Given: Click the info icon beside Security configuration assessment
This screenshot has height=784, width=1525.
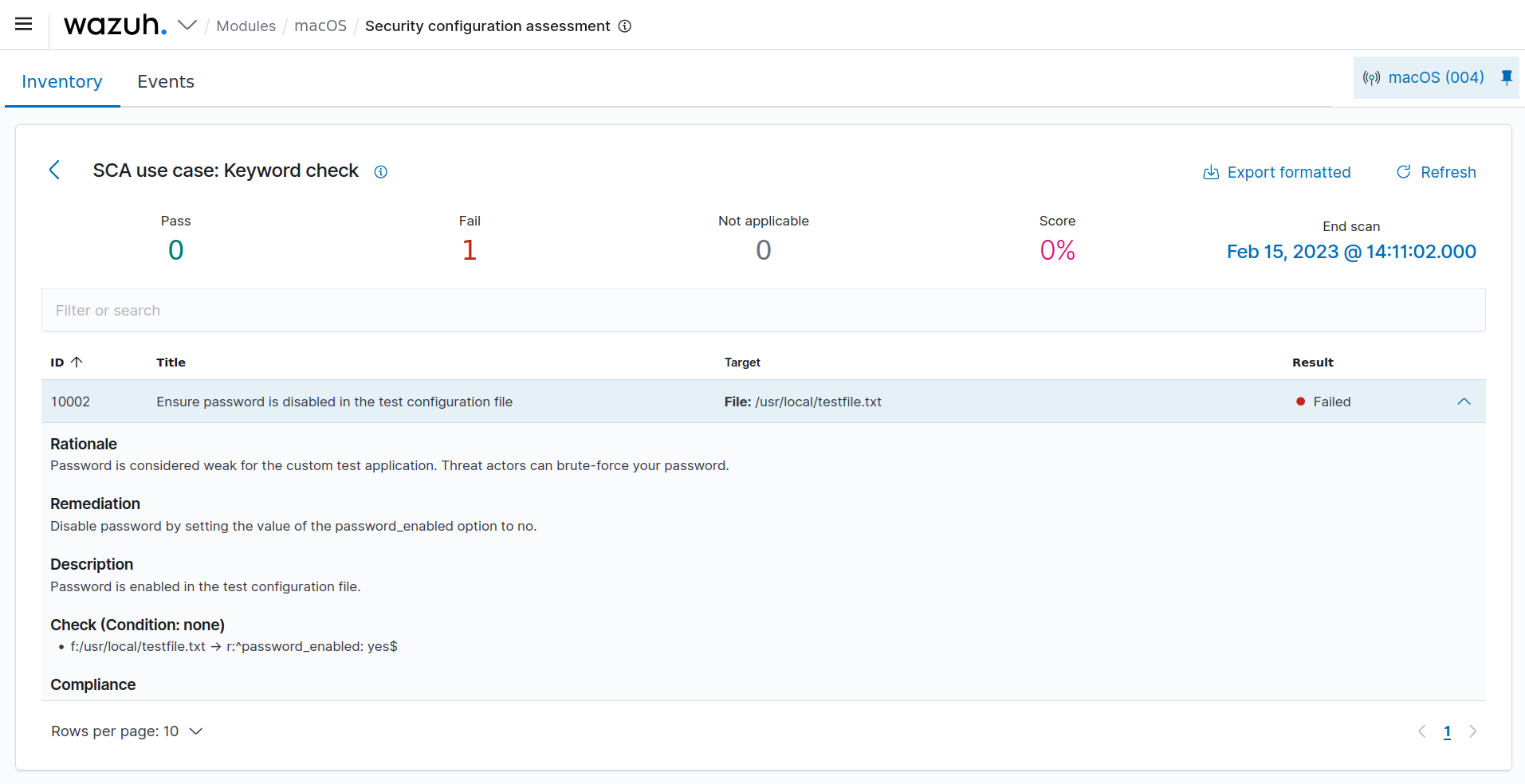Looking at the screenshot, I should (625, 26).
